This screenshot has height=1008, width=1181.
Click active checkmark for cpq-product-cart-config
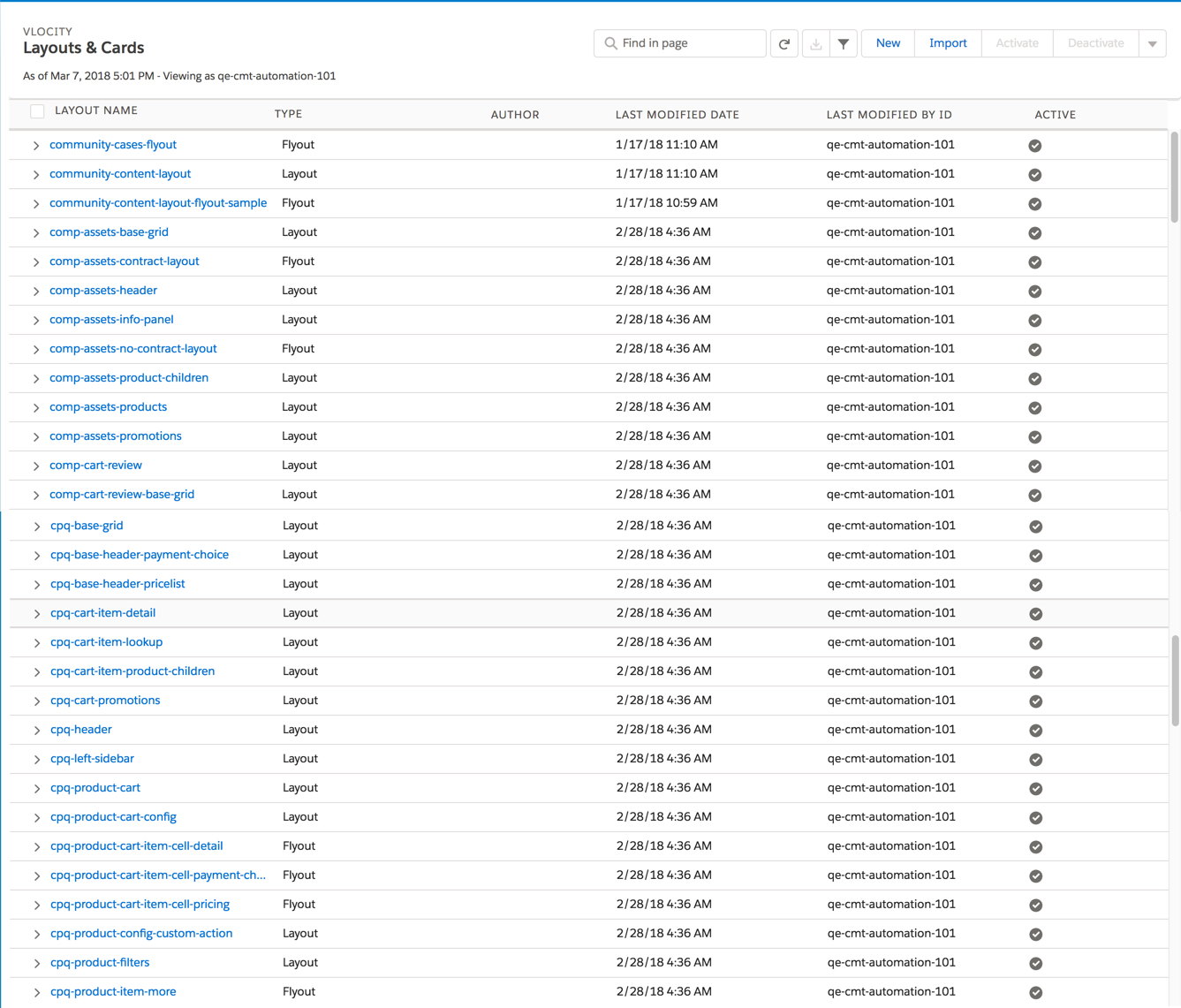(1035, 818)
